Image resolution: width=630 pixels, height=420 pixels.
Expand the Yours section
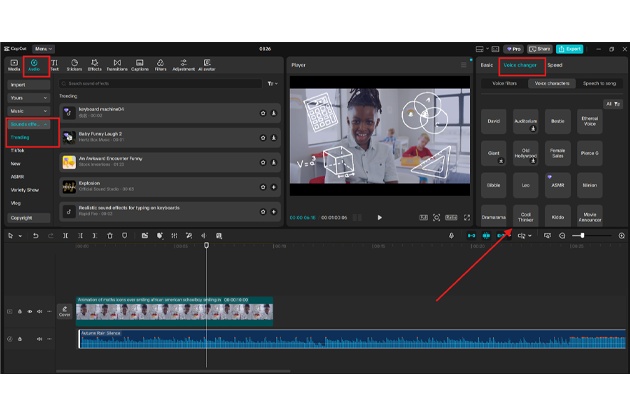pyautogui.click(x=29, y=98)
